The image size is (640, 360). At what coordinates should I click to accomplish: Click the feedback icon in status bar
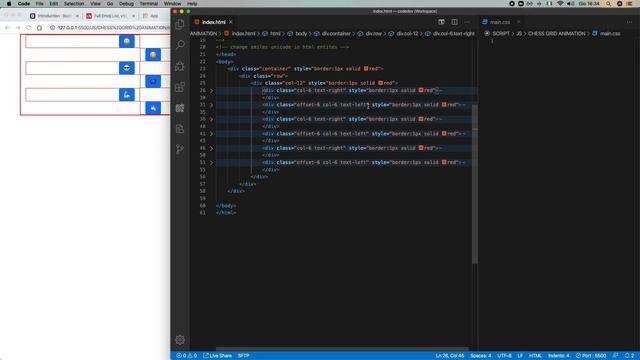click(x=616, y=356)
